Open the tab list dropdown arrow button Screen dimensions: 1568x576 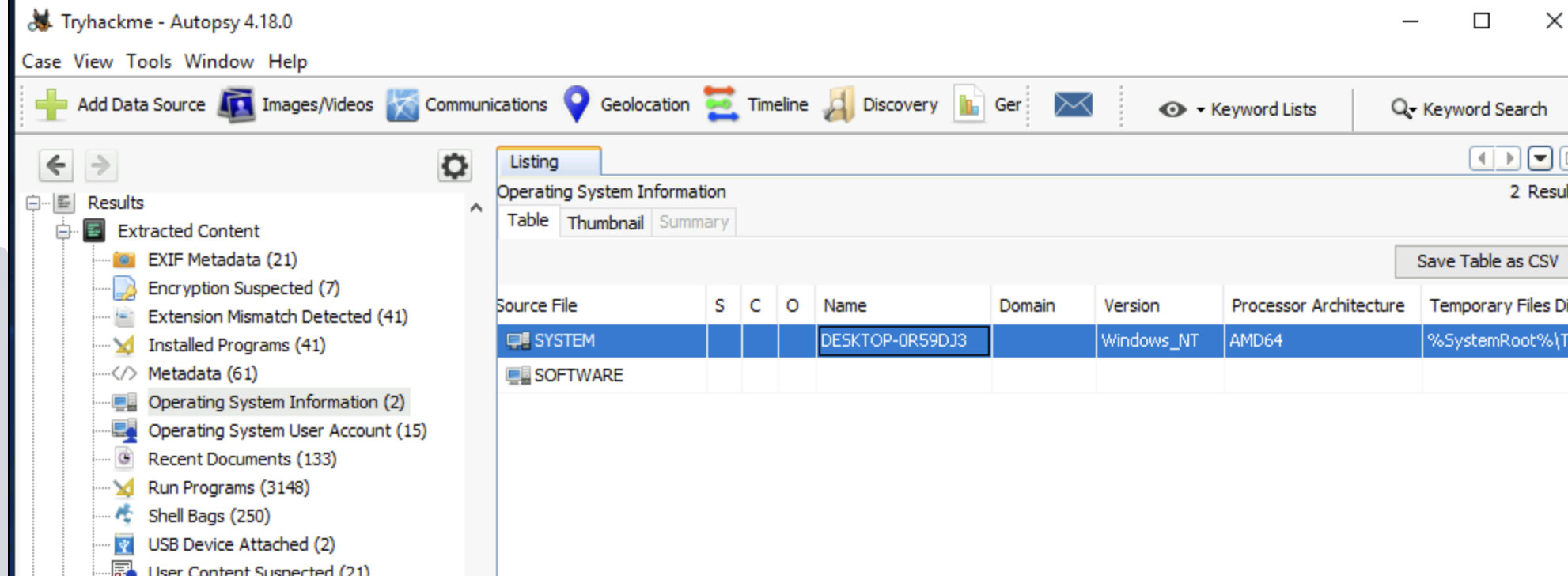[1540, 159]
